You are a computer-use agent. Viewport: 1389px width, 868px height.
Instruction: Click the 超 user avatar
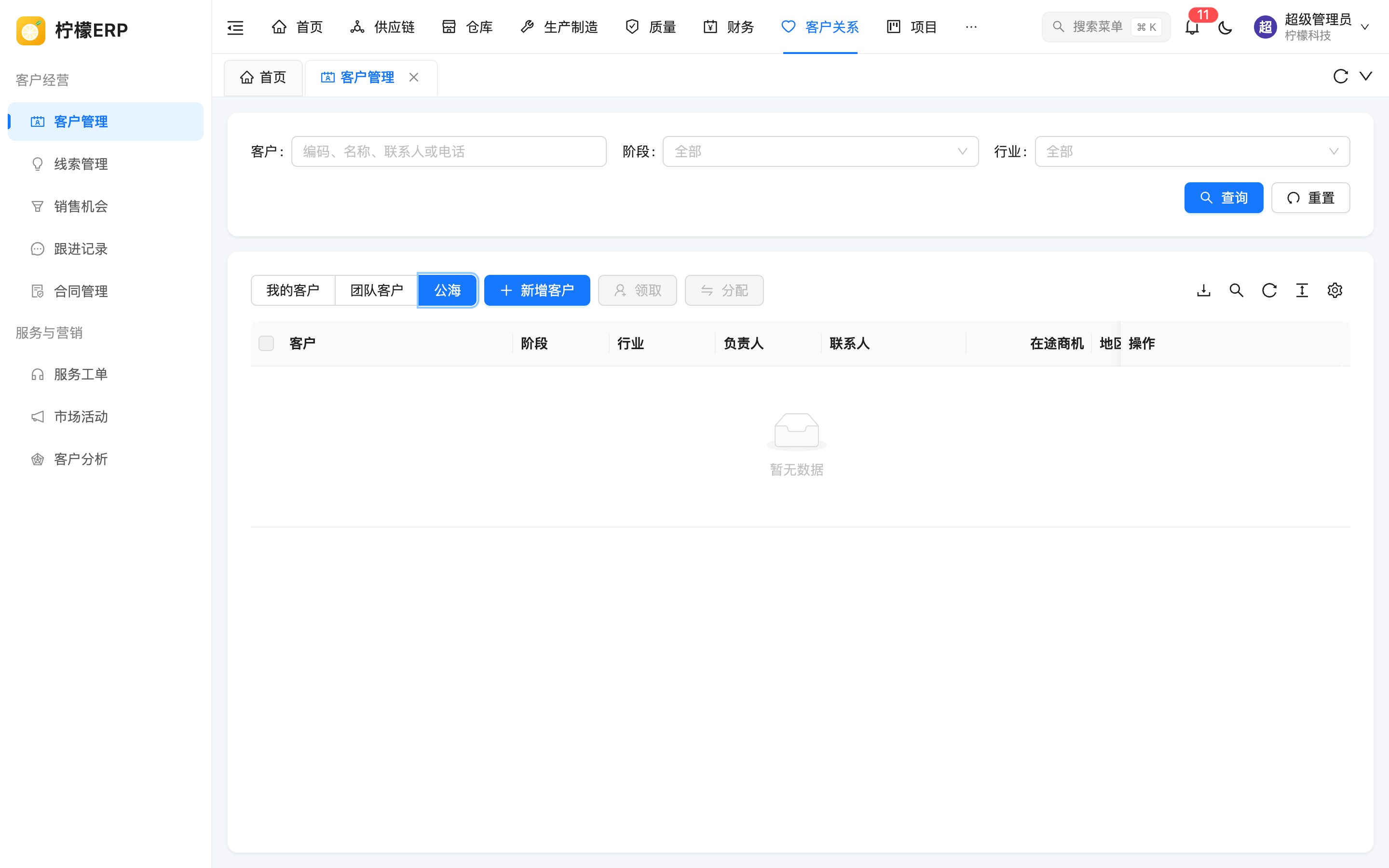tap(1265, 27)
